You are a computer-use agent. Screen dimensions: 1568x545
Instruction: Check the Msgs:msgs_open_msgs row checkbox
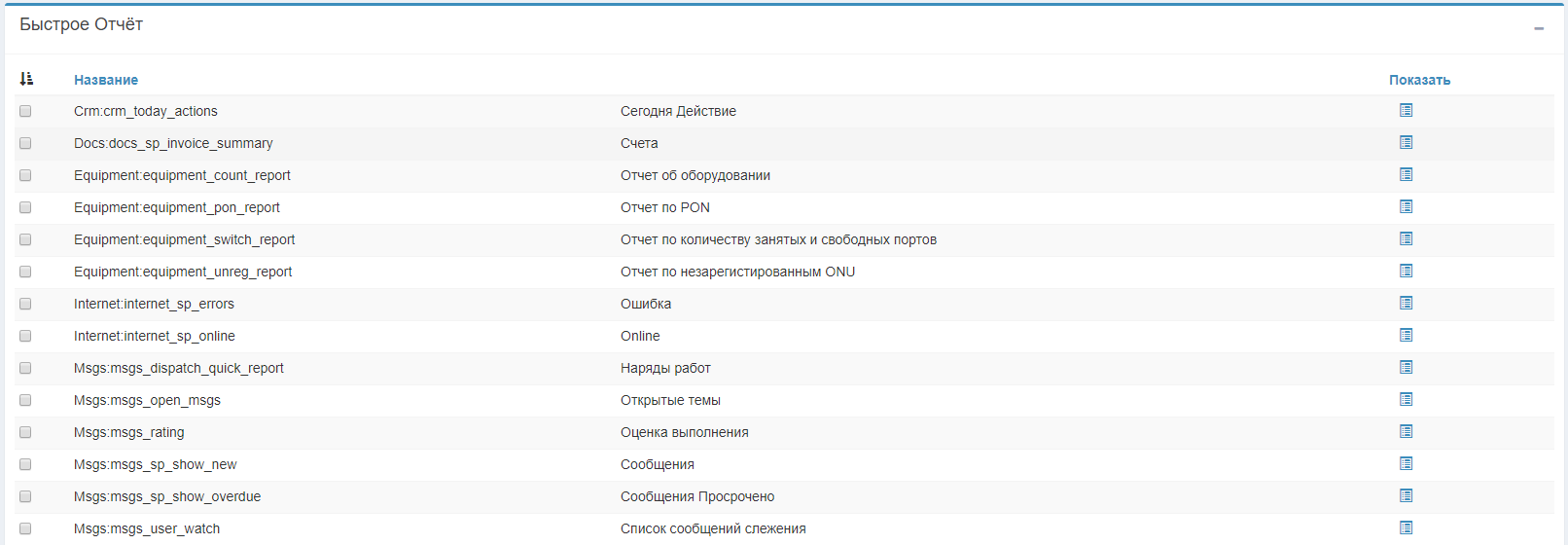click(25, 400)
